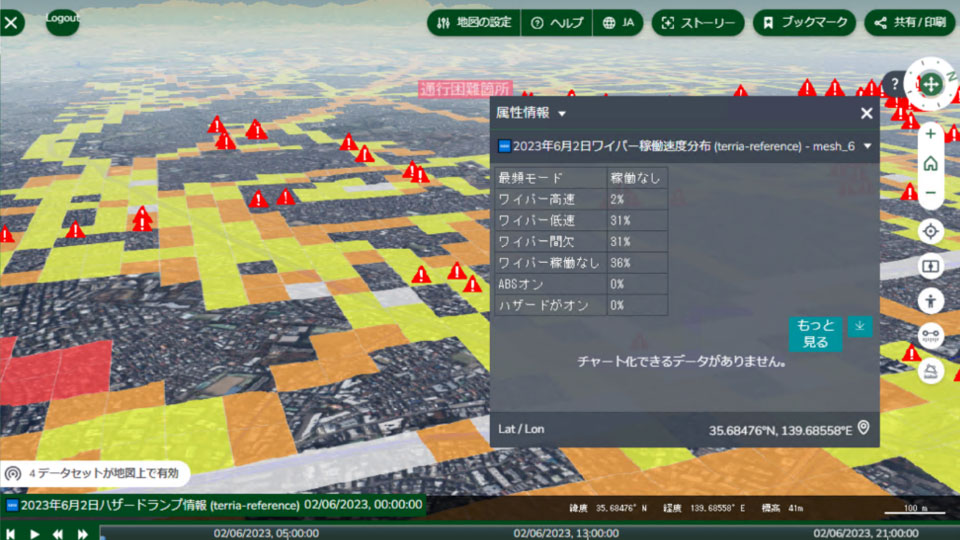This screenshot has width=960, height=540.
Task: Click the compass navigation gyroscope
Action: coord(931,84)
